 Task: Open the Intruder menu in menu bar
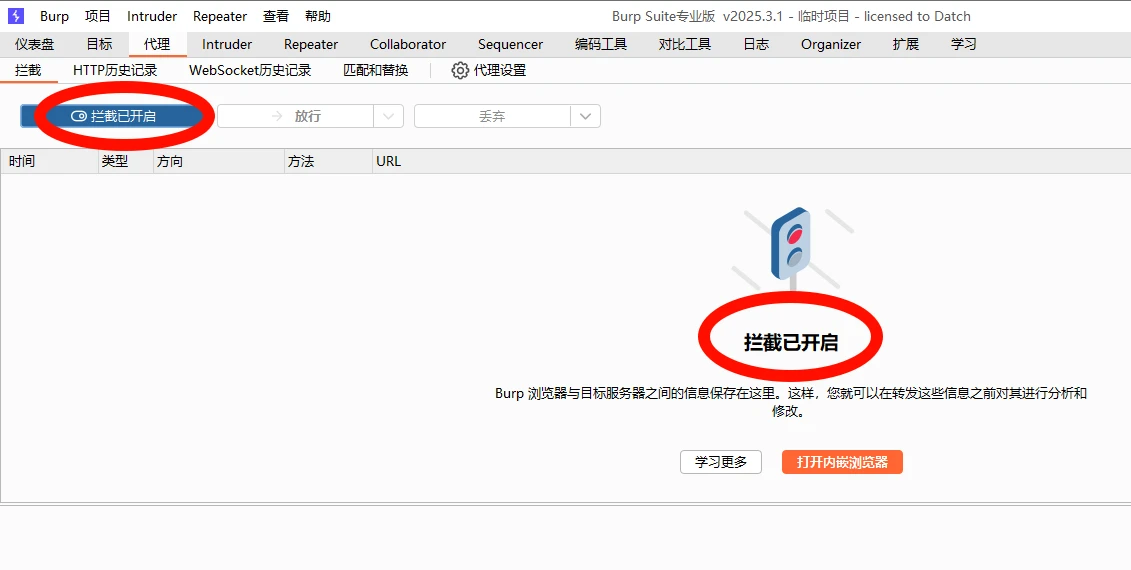[151, 17]
